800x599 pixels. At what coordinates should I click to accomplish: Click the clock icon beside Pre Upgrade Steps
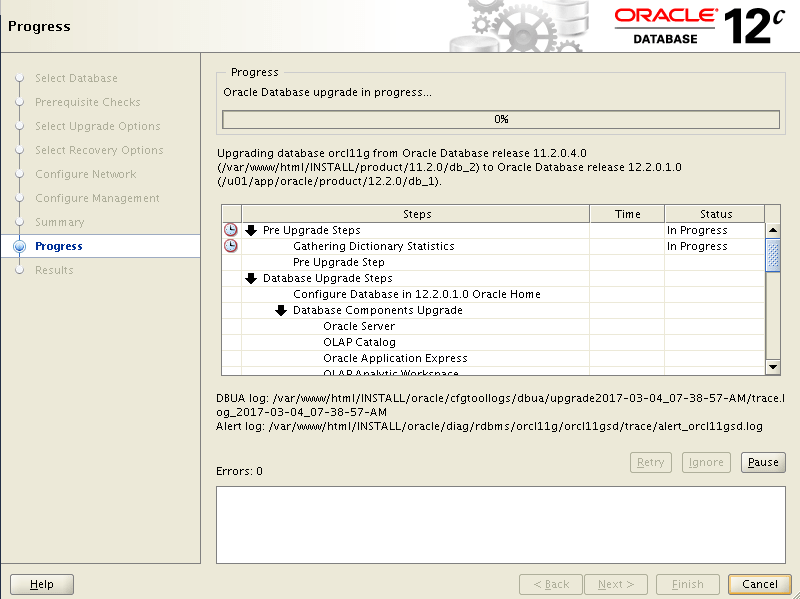click(x=231, y=230)
